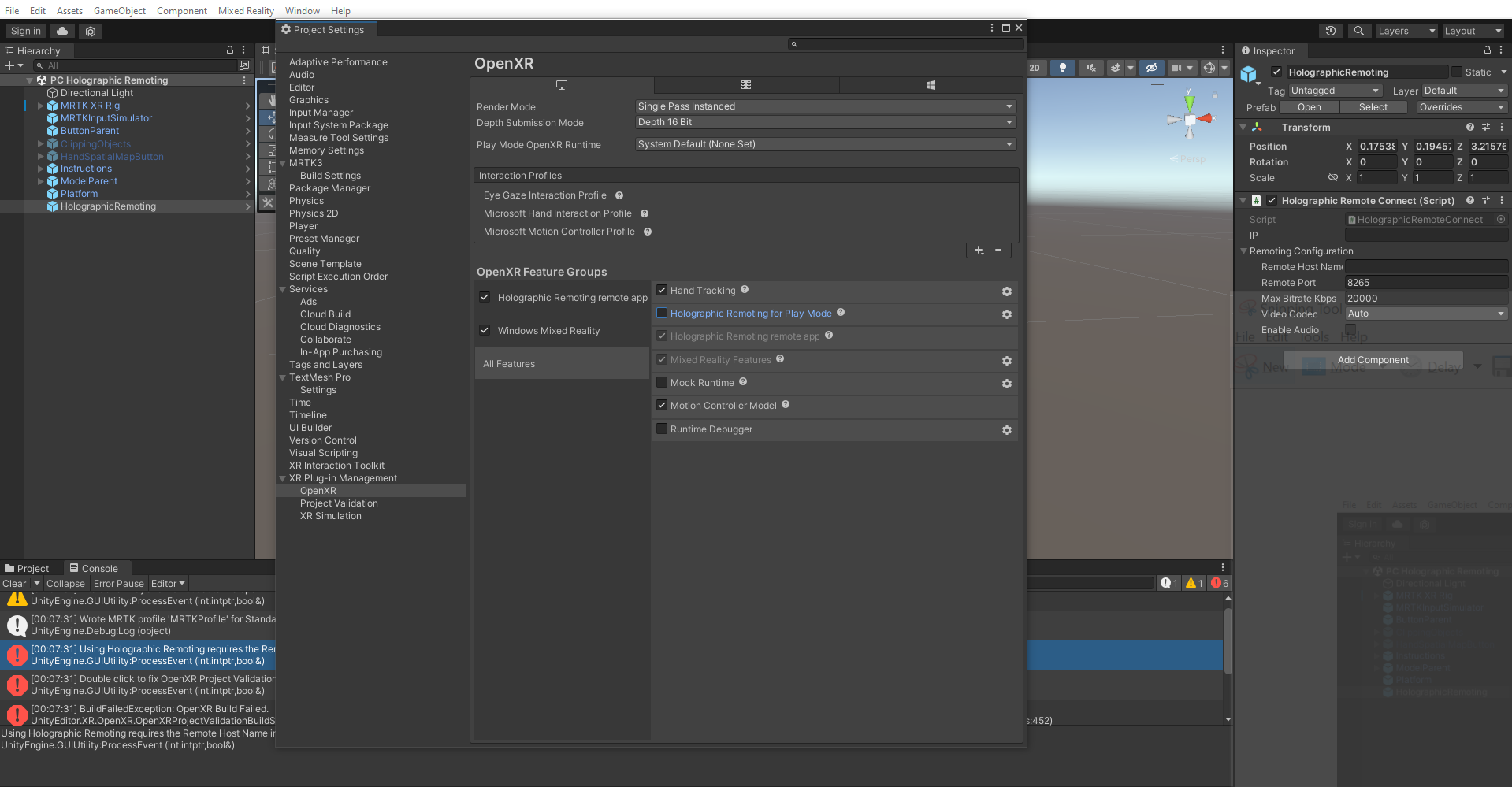Toggle console warning count filter
The image size is (1512, 787).
1194,583
